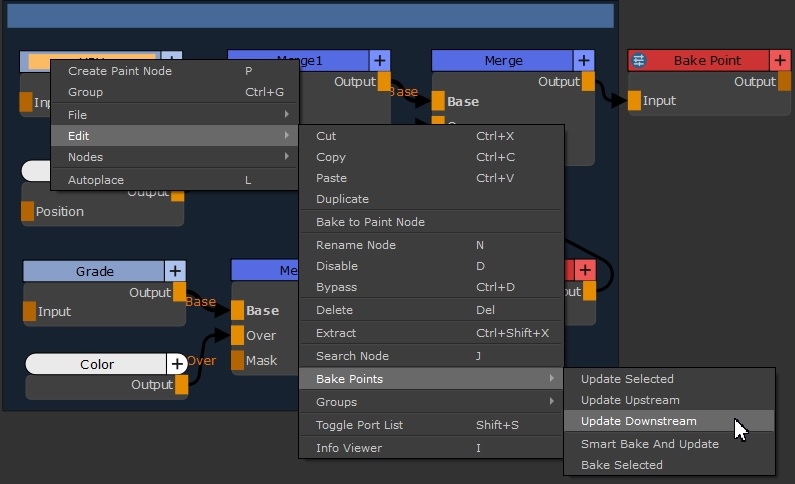795x484 pixels.
Task: Click Bake to Paint Node
Action: coord(370,222)
